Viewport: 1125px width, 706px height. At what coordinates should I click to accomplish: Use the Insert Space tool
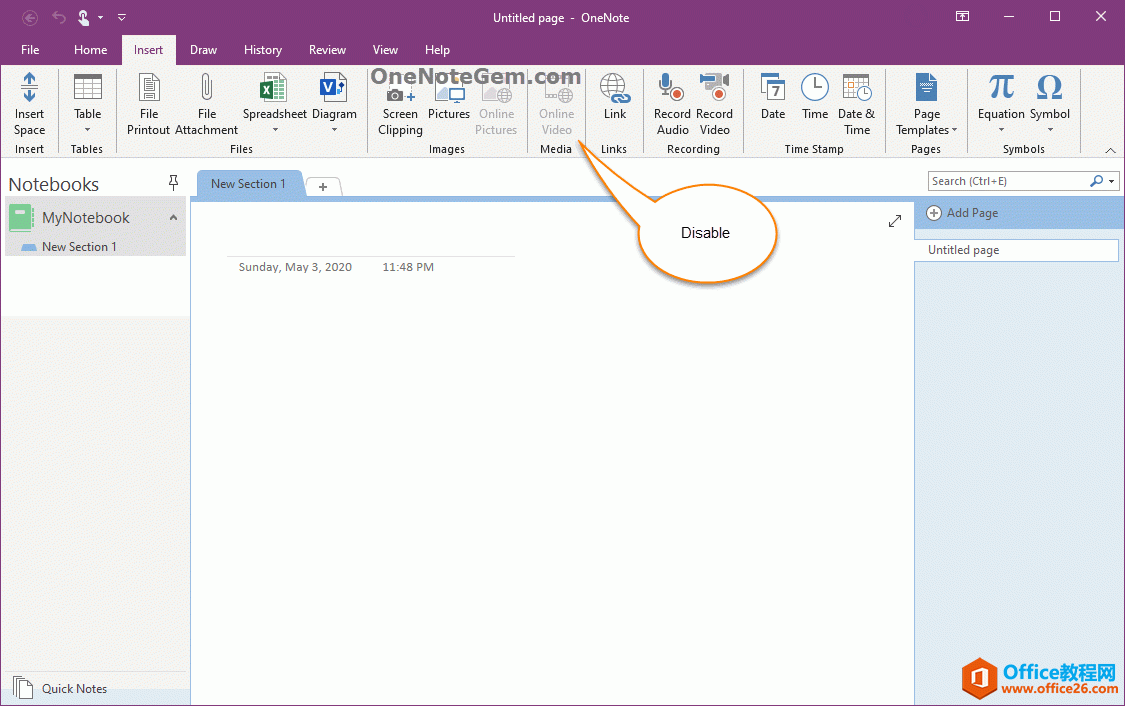pyautogui.click(x=29, y=103)
